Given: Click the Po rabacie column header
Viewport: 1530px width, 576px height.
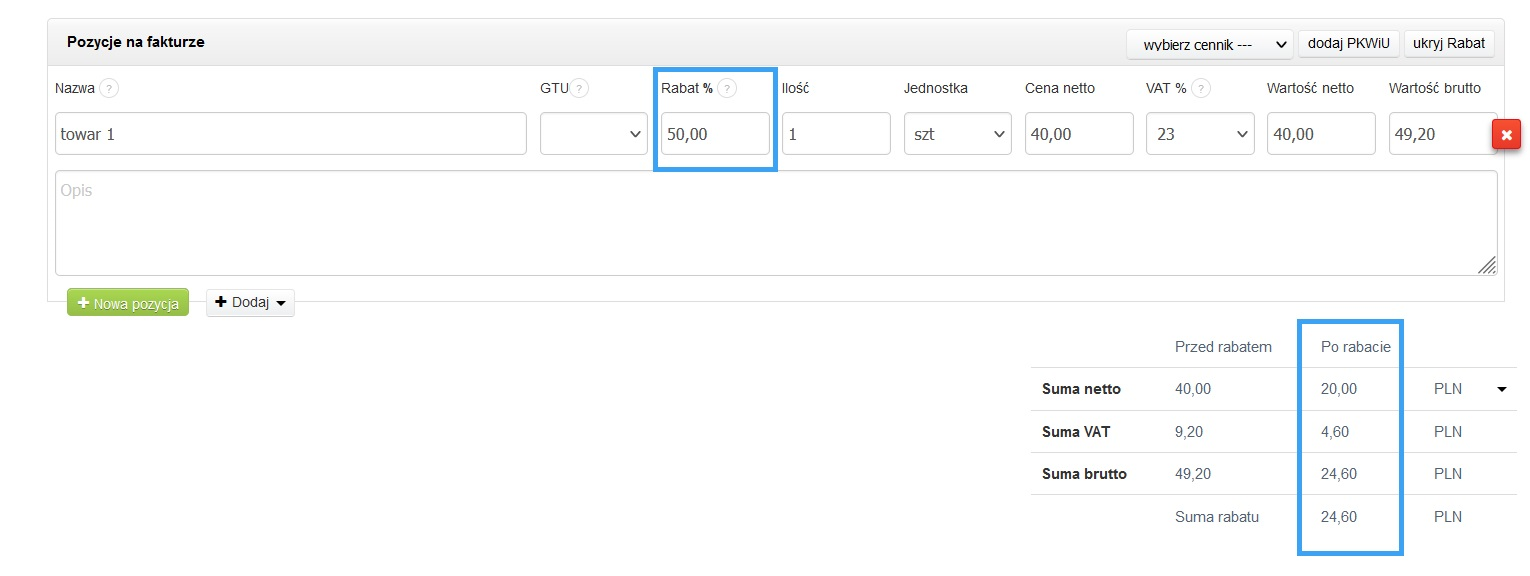Looking at the screenshot, I should pyautogui.click(x=1356, y=347).
